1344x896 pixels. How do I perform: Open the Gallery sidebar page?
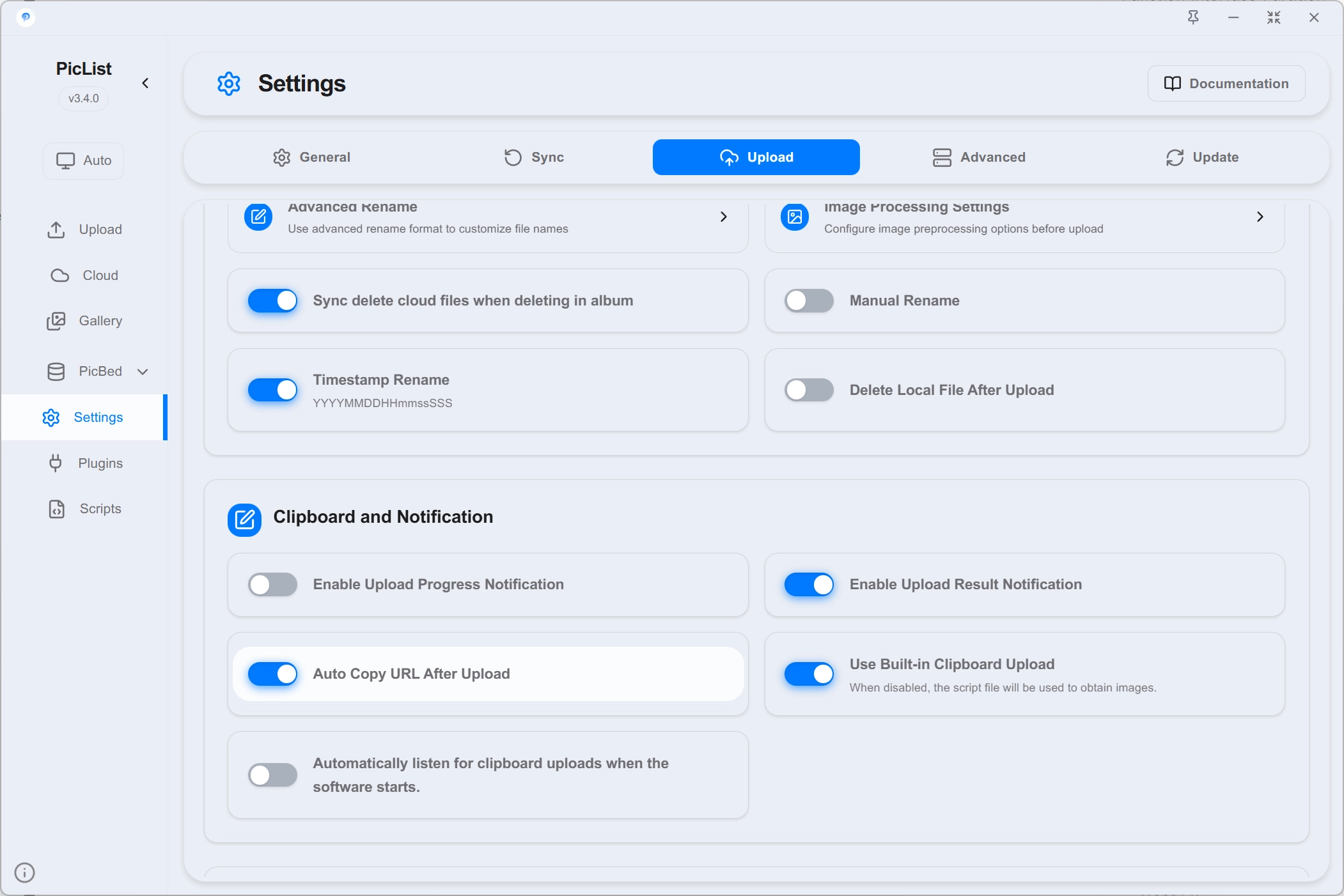[x=84, y=321]
